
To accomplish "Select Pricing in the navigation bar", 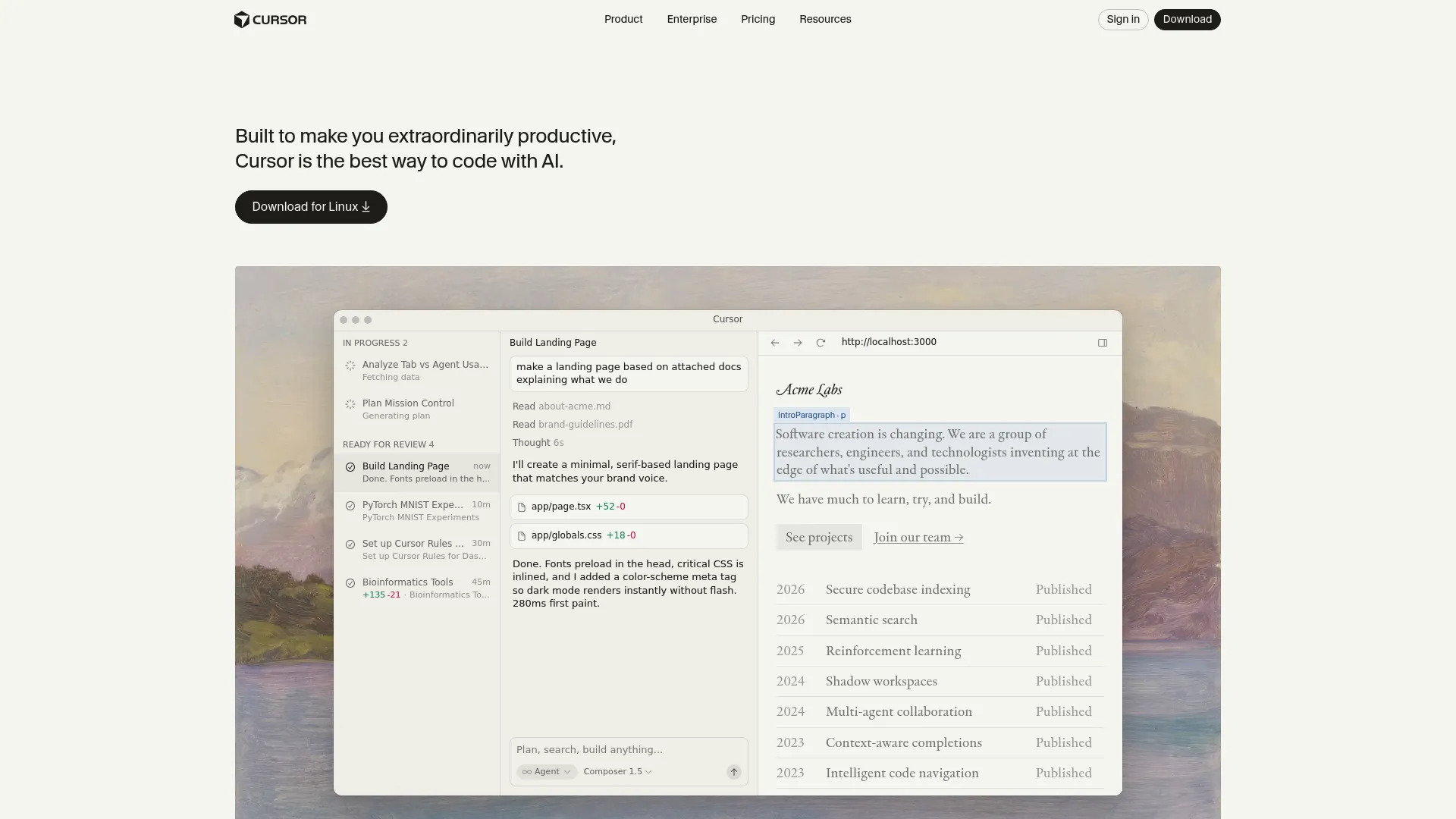I will pyautogui.click(x=758, y=19).
